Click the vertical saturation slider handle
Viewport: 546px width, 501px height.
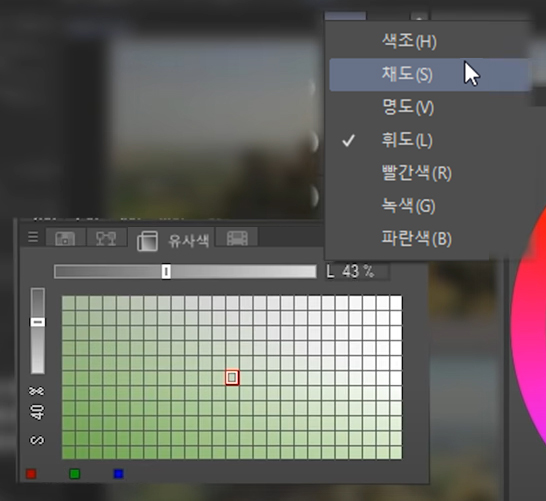[38, 322]
